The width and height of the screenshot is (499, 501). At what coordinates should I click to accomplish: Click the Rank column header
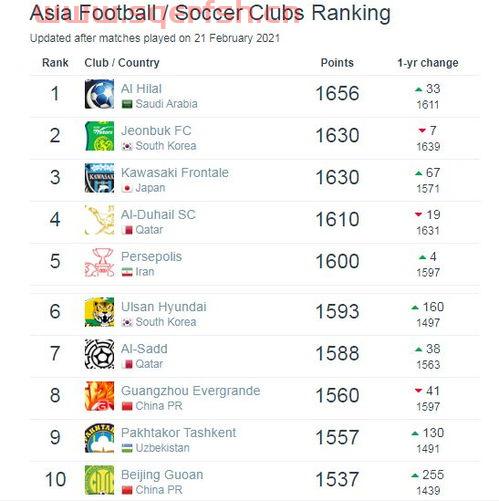pyautogui.click(x=55, y=63)
